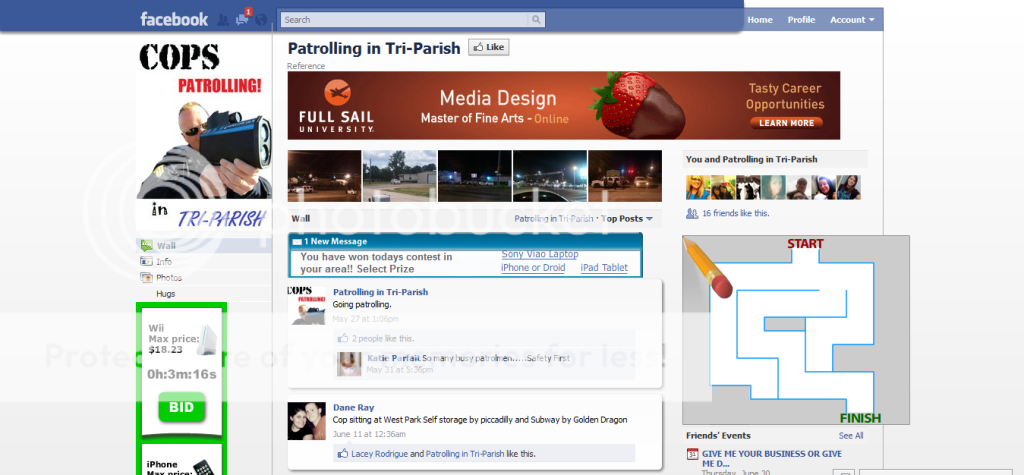Image resolution: width=1024 pixels, height=475 pixels.
Task: Select the Photos sidebar tab
Action: coord(169,278)
